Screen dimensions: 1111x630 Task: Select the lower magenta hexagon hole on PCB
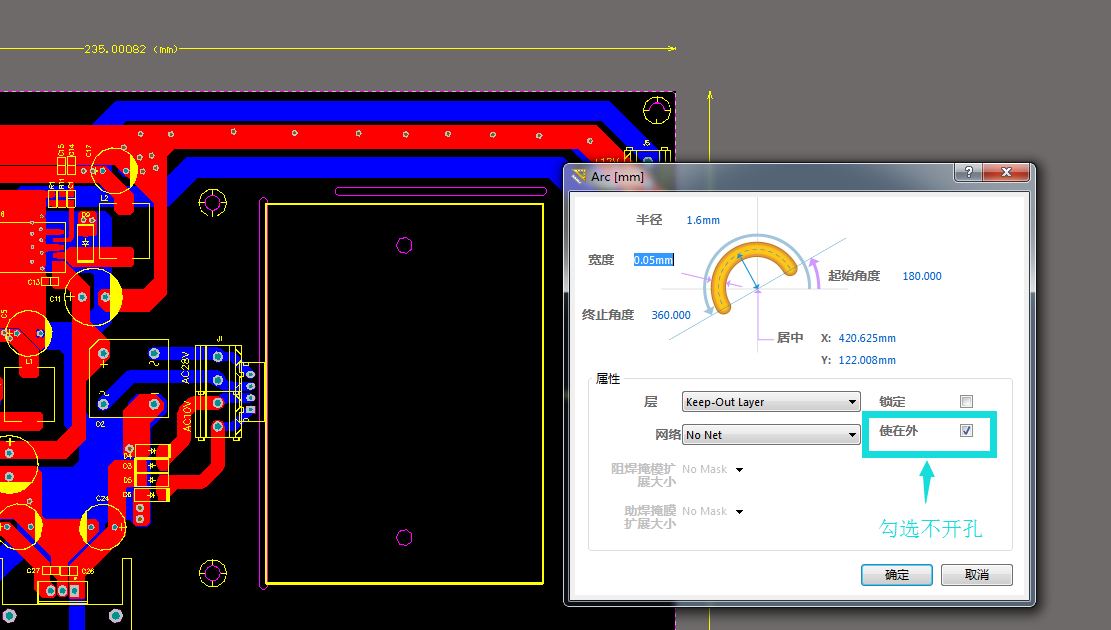405,538
